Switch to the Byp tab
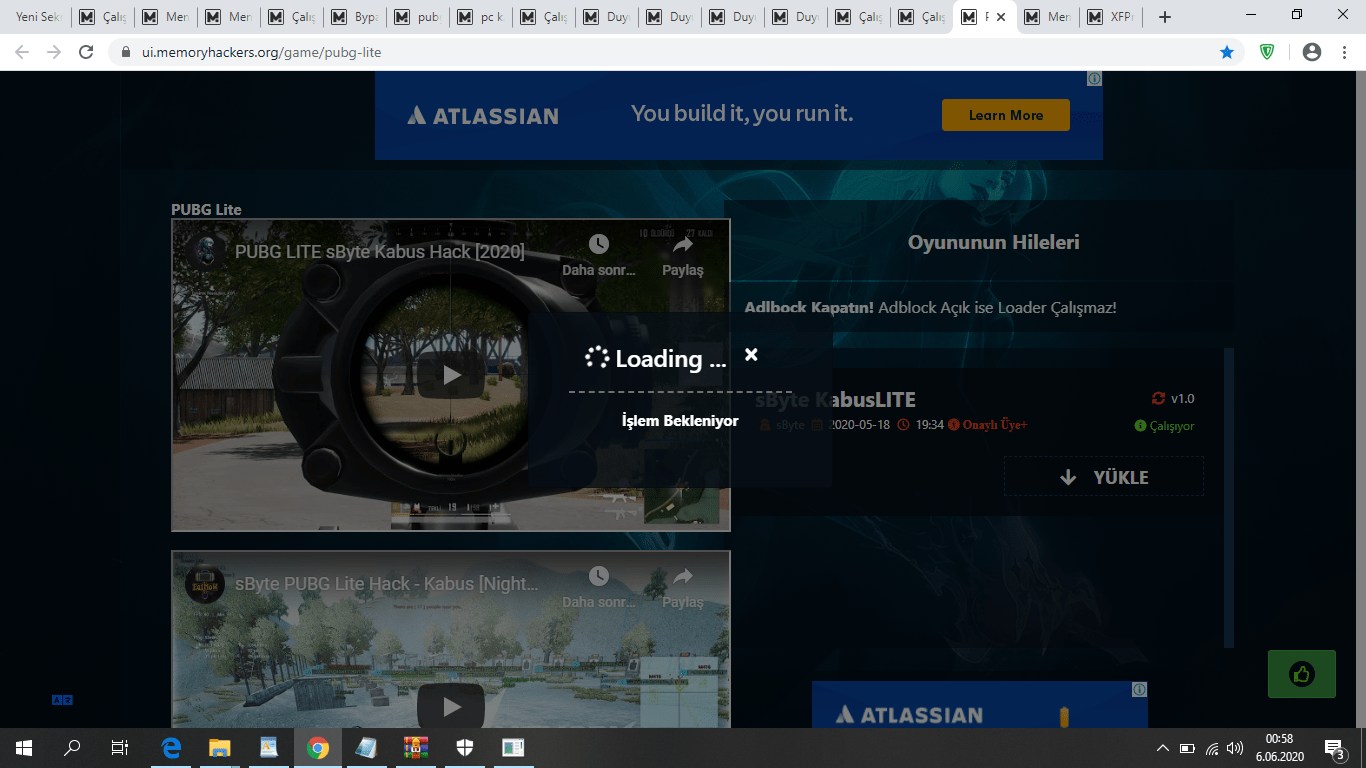Image resolution: width=1366 pixels, height=768 pixels. pyautogui.click(x=355, y=17)
